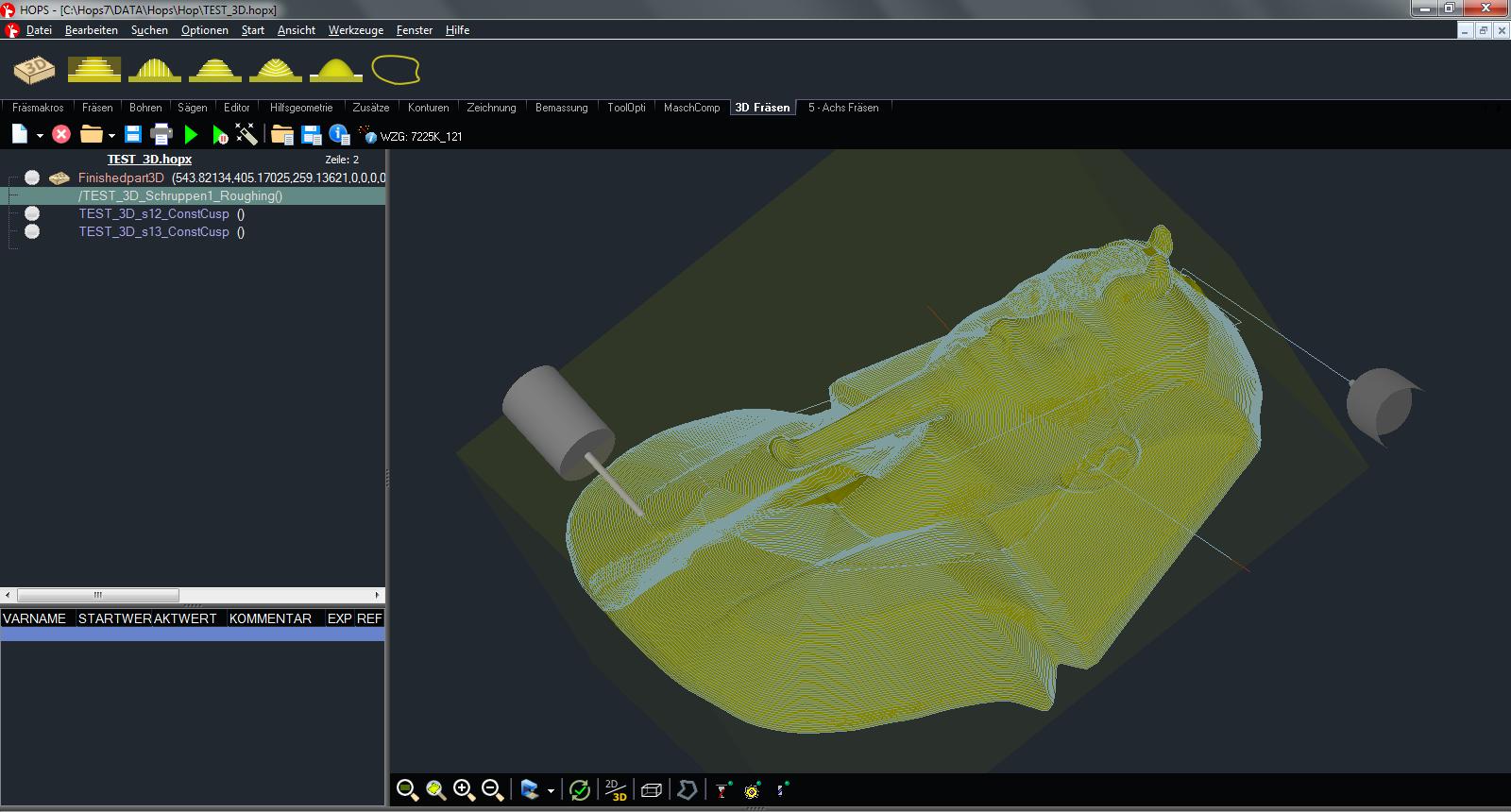Screen dimensions: 1511x812
Task: Run simulation with the green play button
Action: coord(192,135)
